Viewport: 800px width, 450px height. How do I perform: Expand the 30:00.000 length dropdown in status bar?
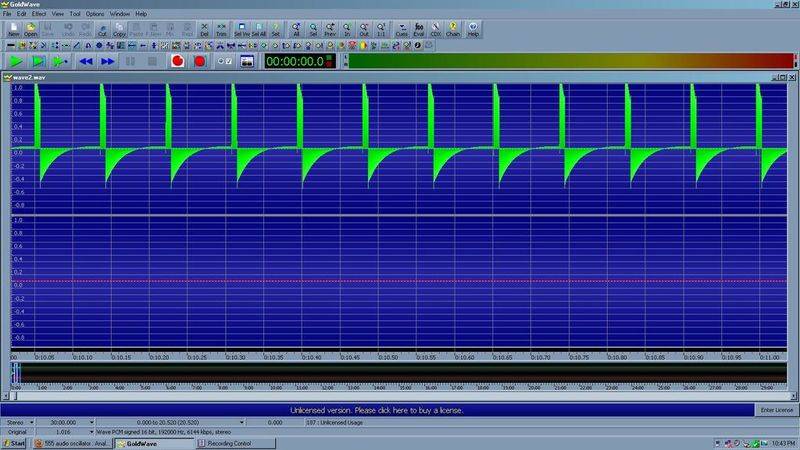tap(91, 423)
